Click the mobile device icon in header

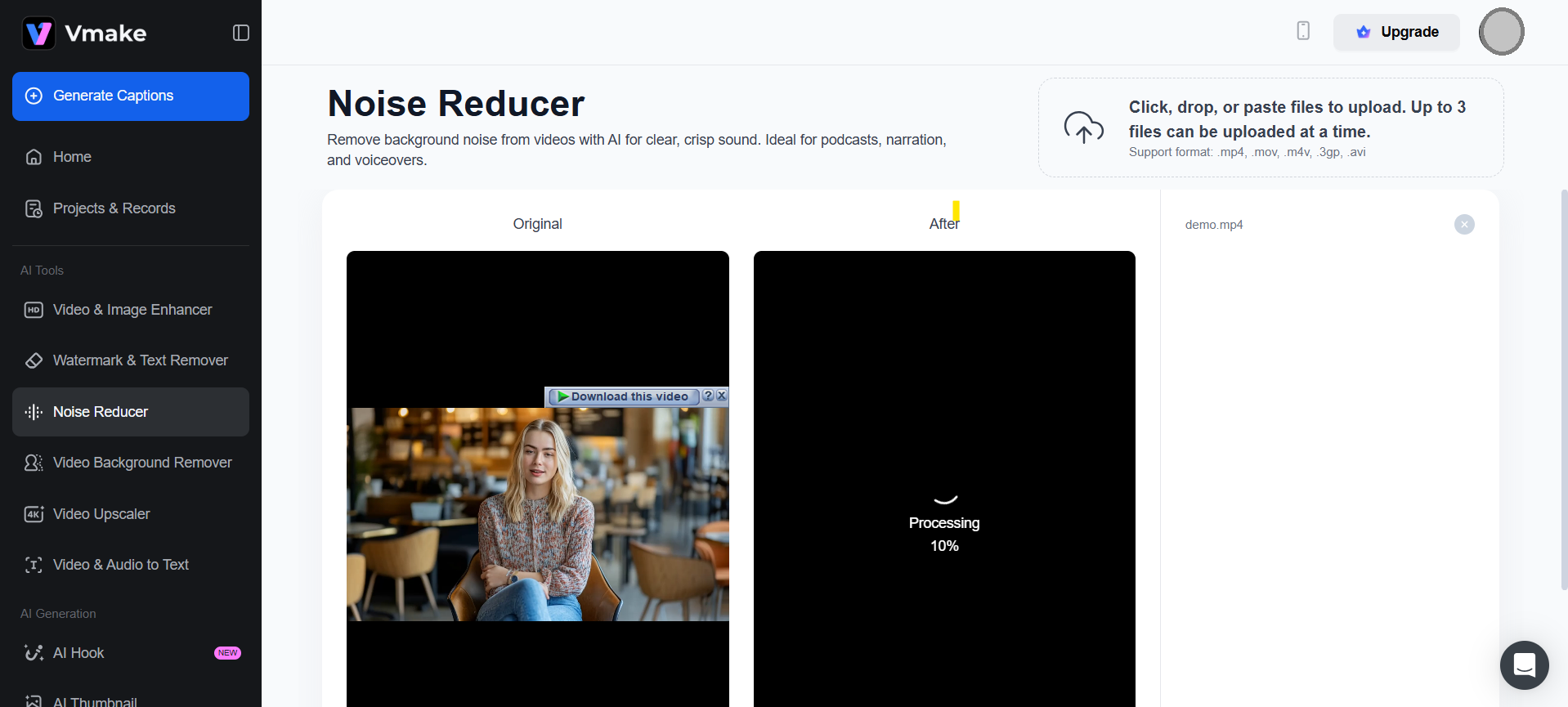tap(1303, 31)
